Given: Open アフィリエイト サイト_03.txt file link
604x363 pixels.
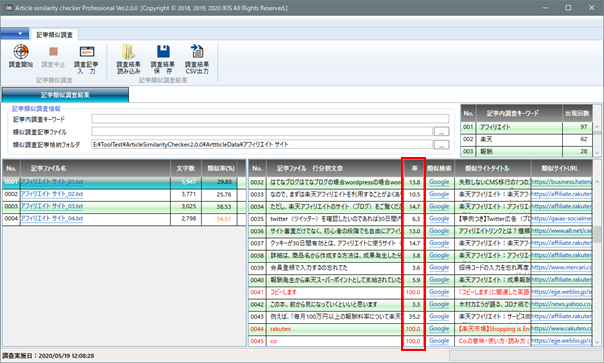Looking at the screenshot, I should [52, 207].
